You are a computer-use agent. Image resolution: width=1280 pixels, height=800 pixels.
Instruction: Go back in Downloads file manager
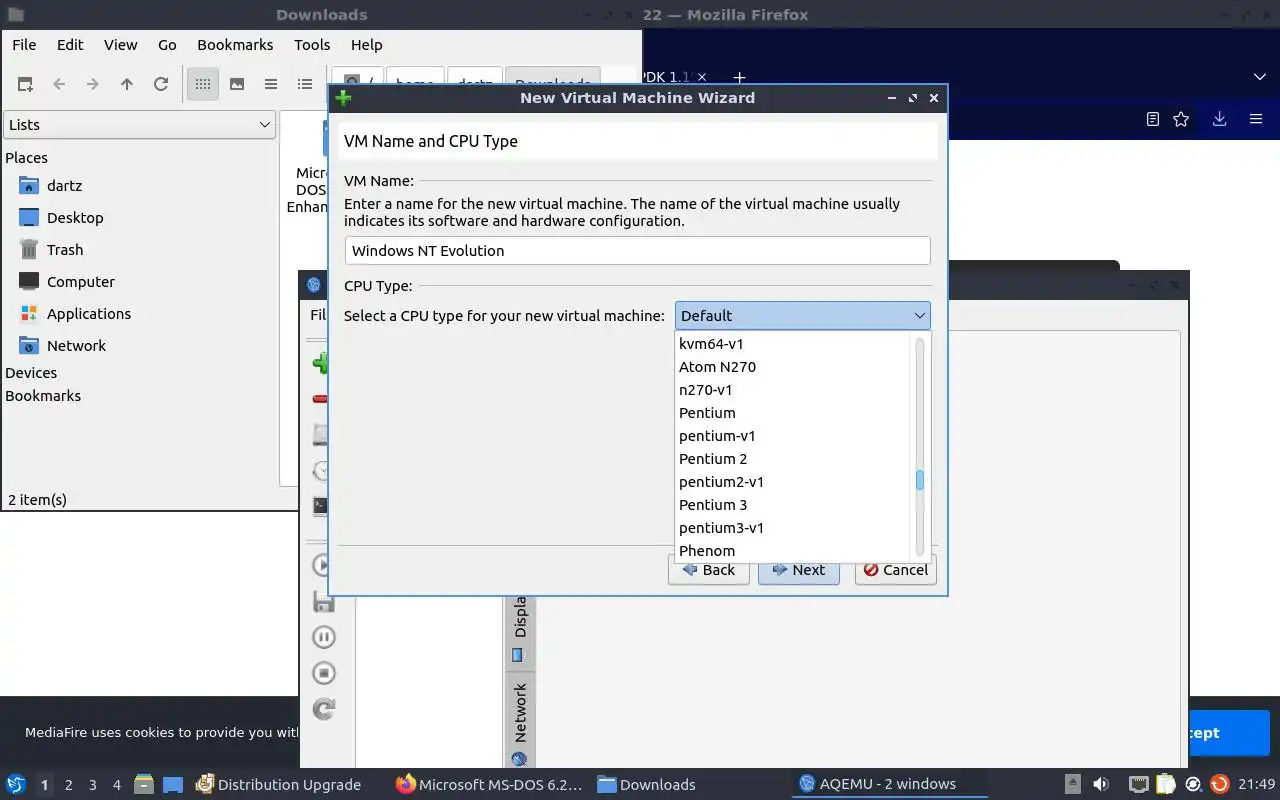(59, 84)
